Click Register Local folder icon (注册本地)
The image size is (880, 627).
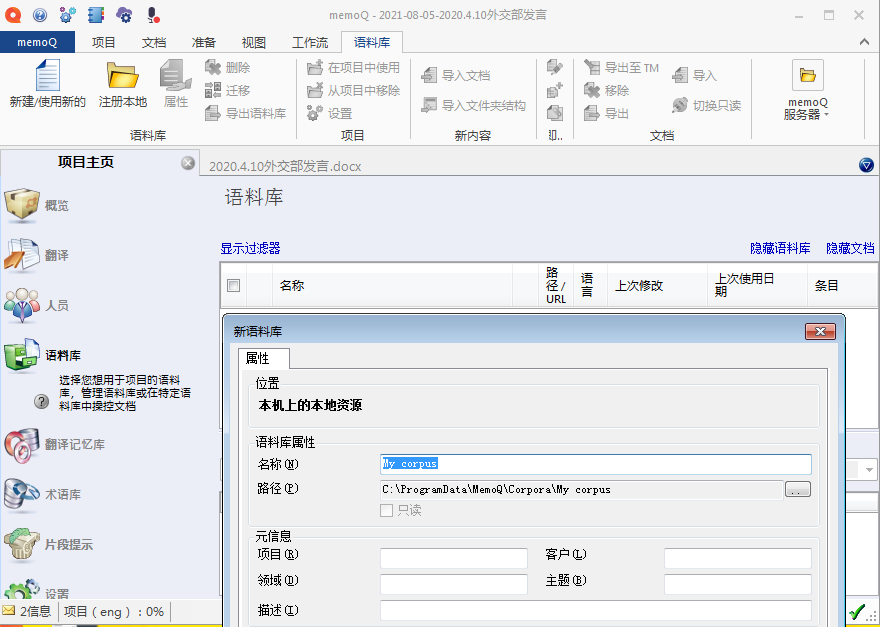[x=123, y=84]
